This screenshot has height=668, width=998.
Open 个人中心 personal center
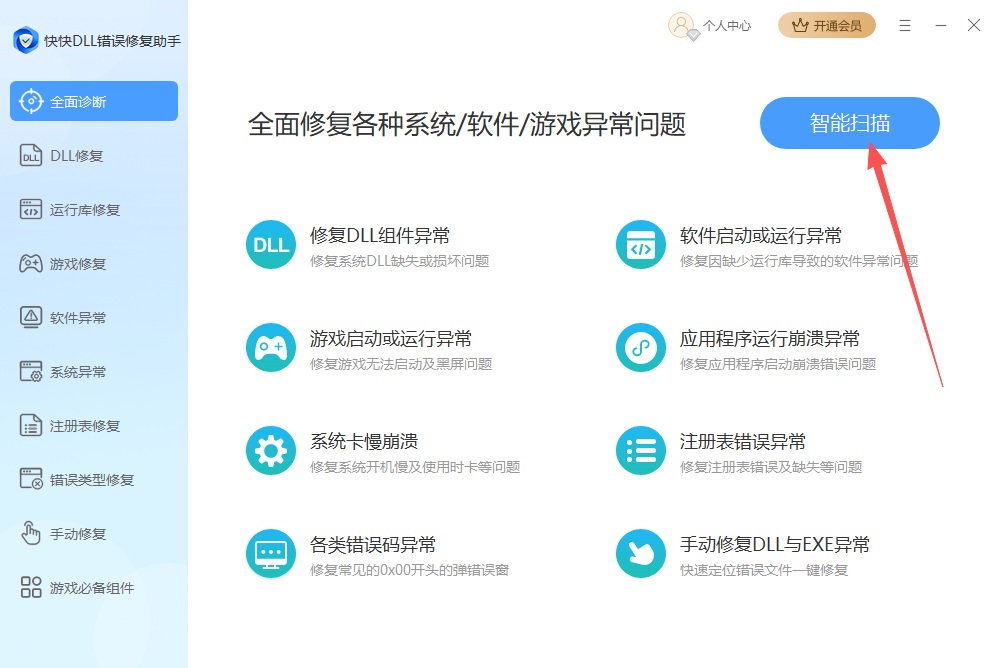pyautogui.click(x=727, y=26)
